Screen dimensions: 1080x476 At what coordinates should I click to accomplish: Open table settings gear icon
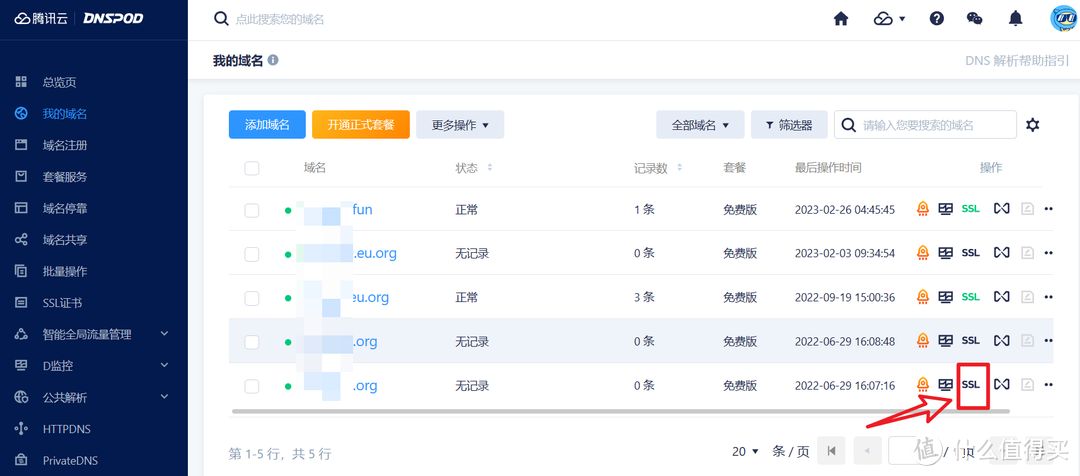pos(1033,125)
